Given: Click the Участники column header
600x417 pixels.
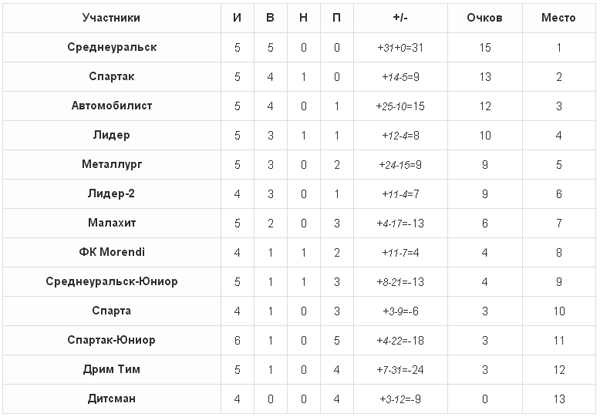Looking at the screenshot, I should (x=111, y=18).
